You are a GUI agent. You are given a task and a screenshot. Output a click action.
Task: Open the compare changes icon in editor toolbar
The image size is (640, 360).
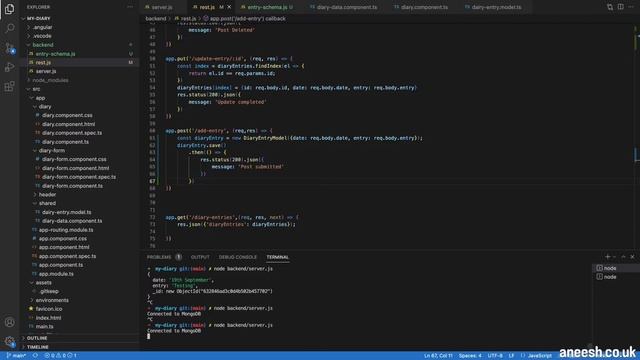click(x=610, y=7)
